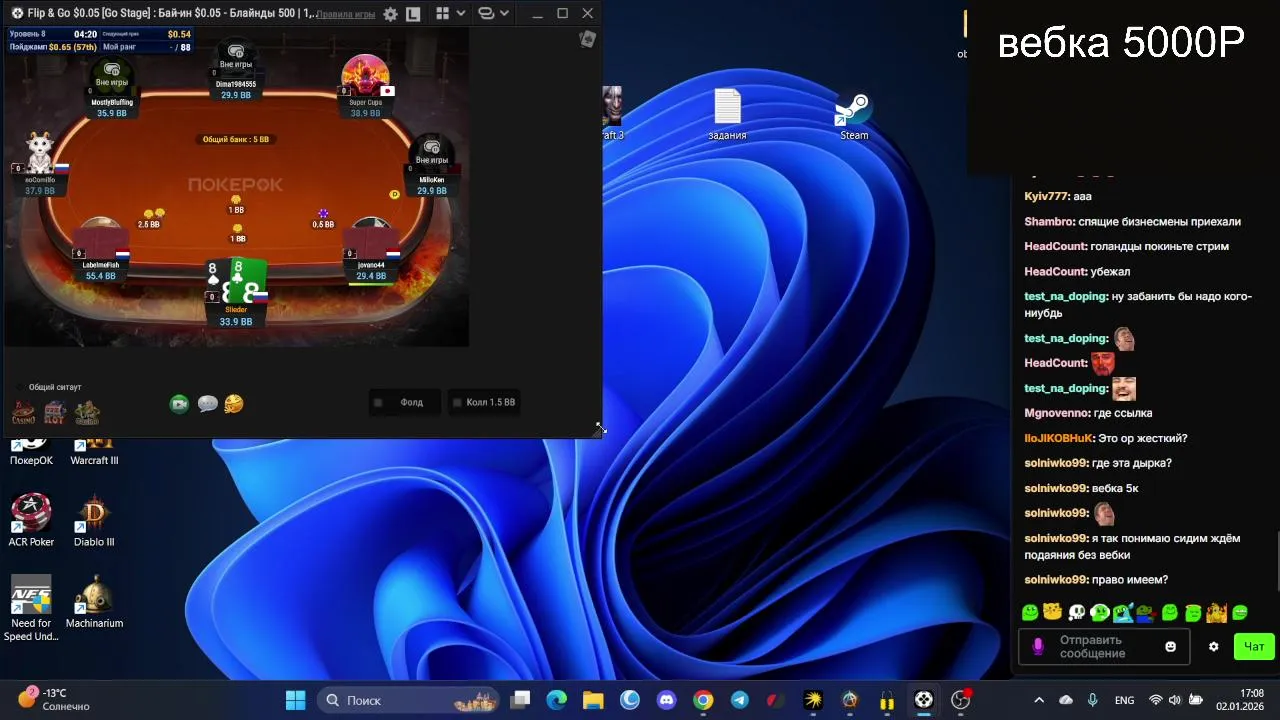Screen dimensions: 1280x720
Task: Tick the Колл 1.5 BB pre-action checkbox
Action: coord(457,402)
